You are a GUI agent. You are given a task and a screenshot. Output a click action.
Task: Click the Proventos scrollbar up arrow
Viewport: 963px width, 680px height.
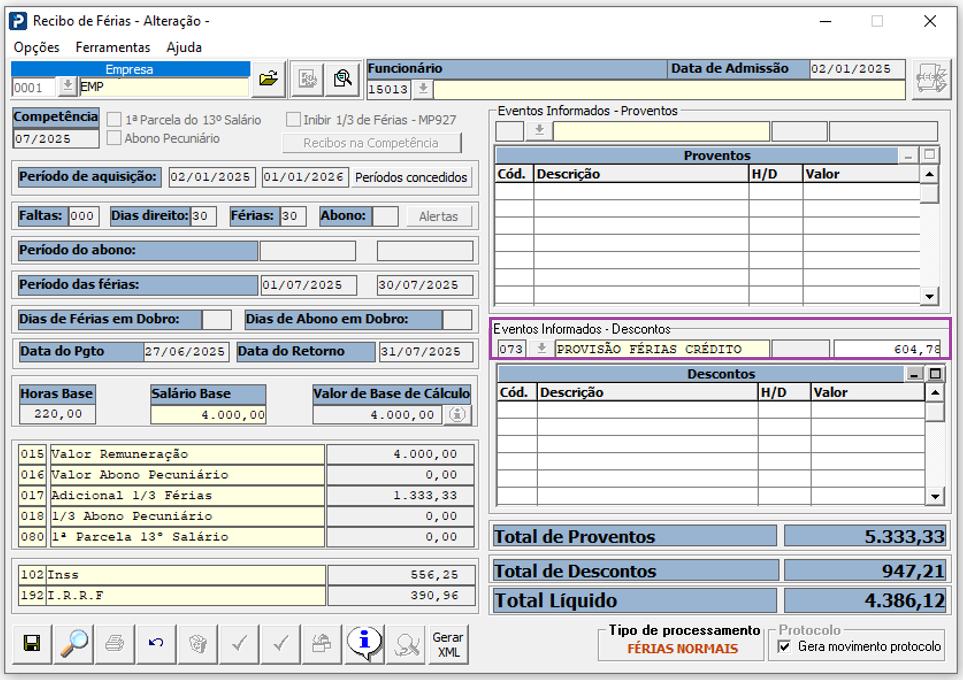point(929,174)
